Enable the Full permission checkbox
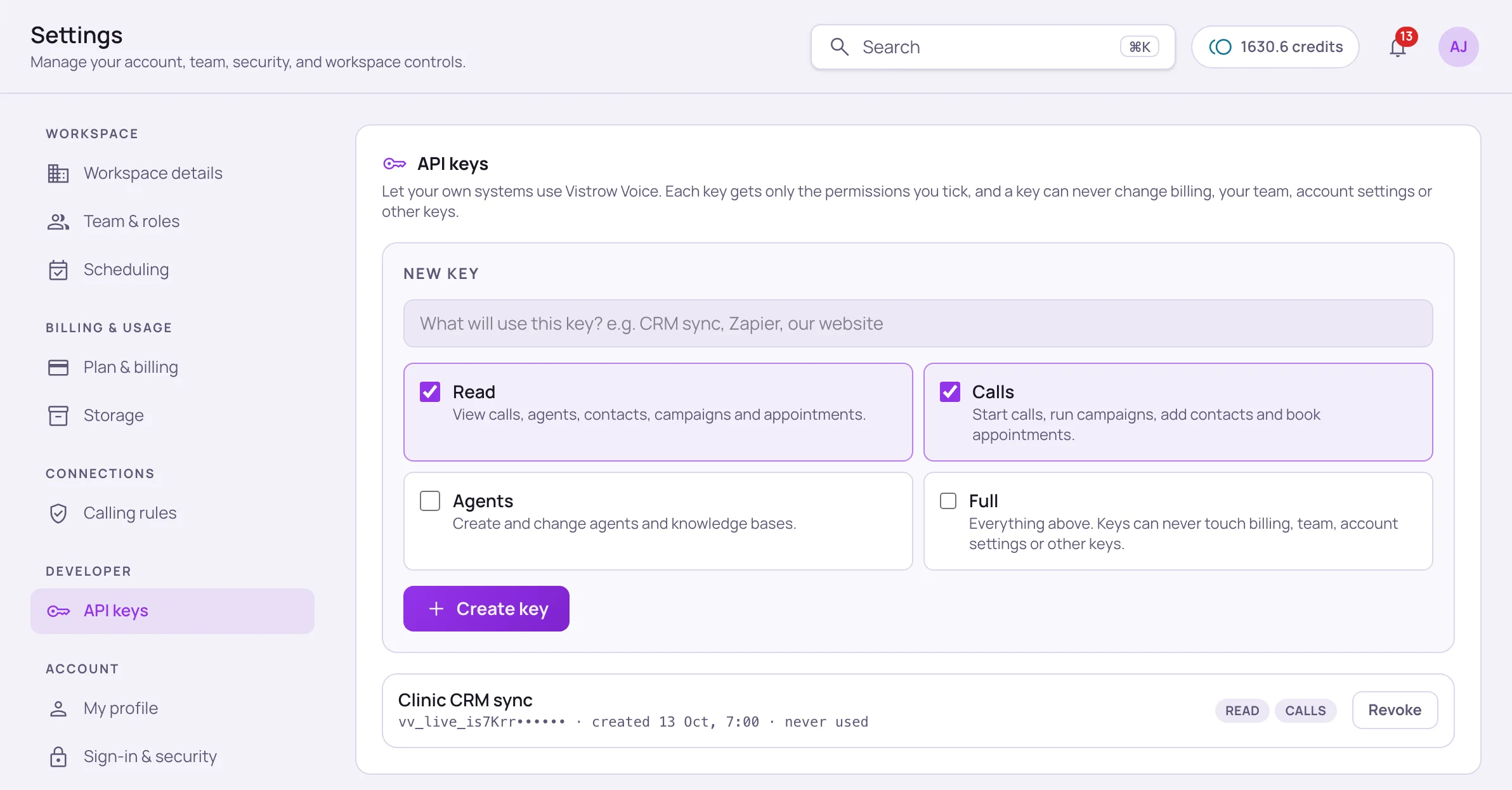The height and width of the screenshot is (790, 1512). pos(948,501)
